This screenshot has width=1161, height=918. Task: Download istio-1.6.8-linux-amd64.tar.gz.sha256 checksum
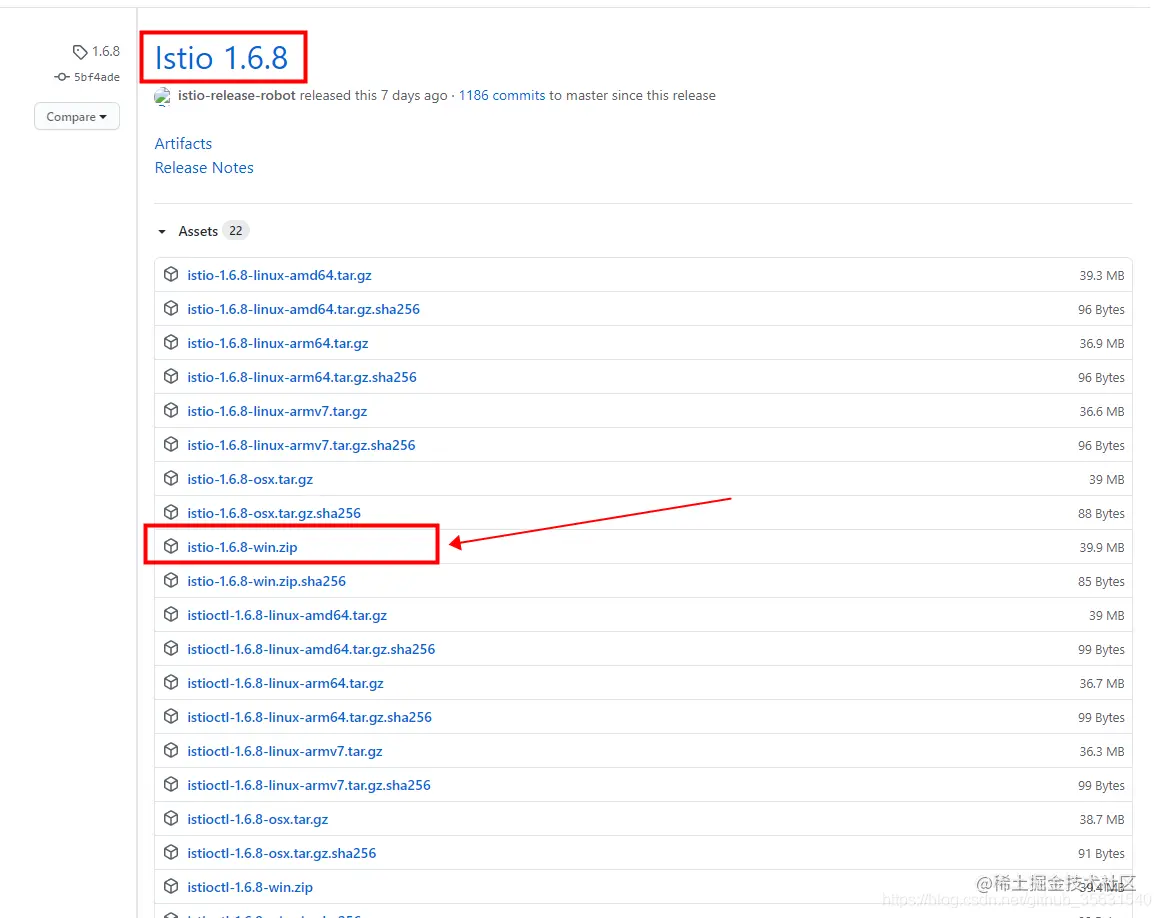pyautogui.click(x=304, y=309)
